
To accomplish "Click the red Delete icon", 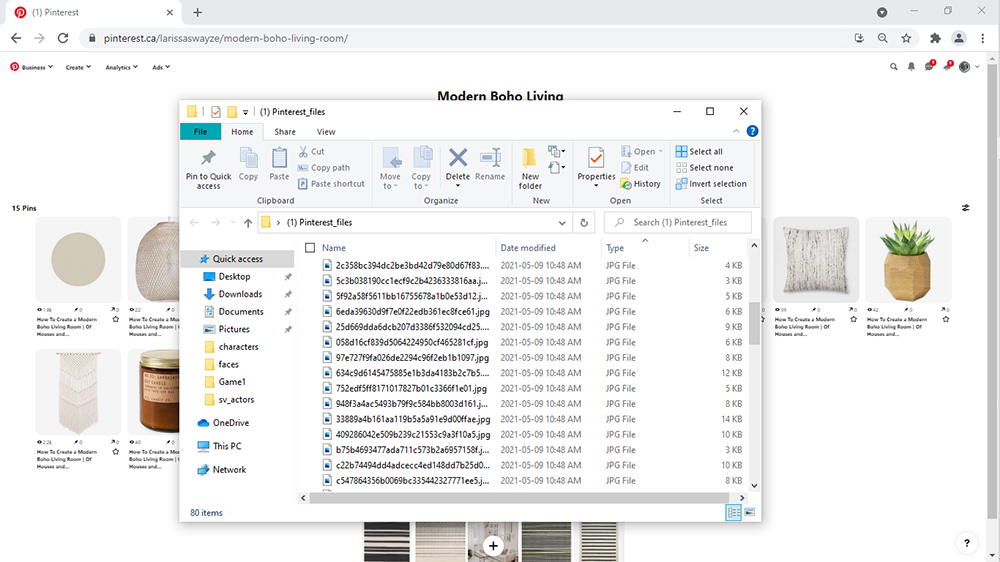I will pos(457,157).
